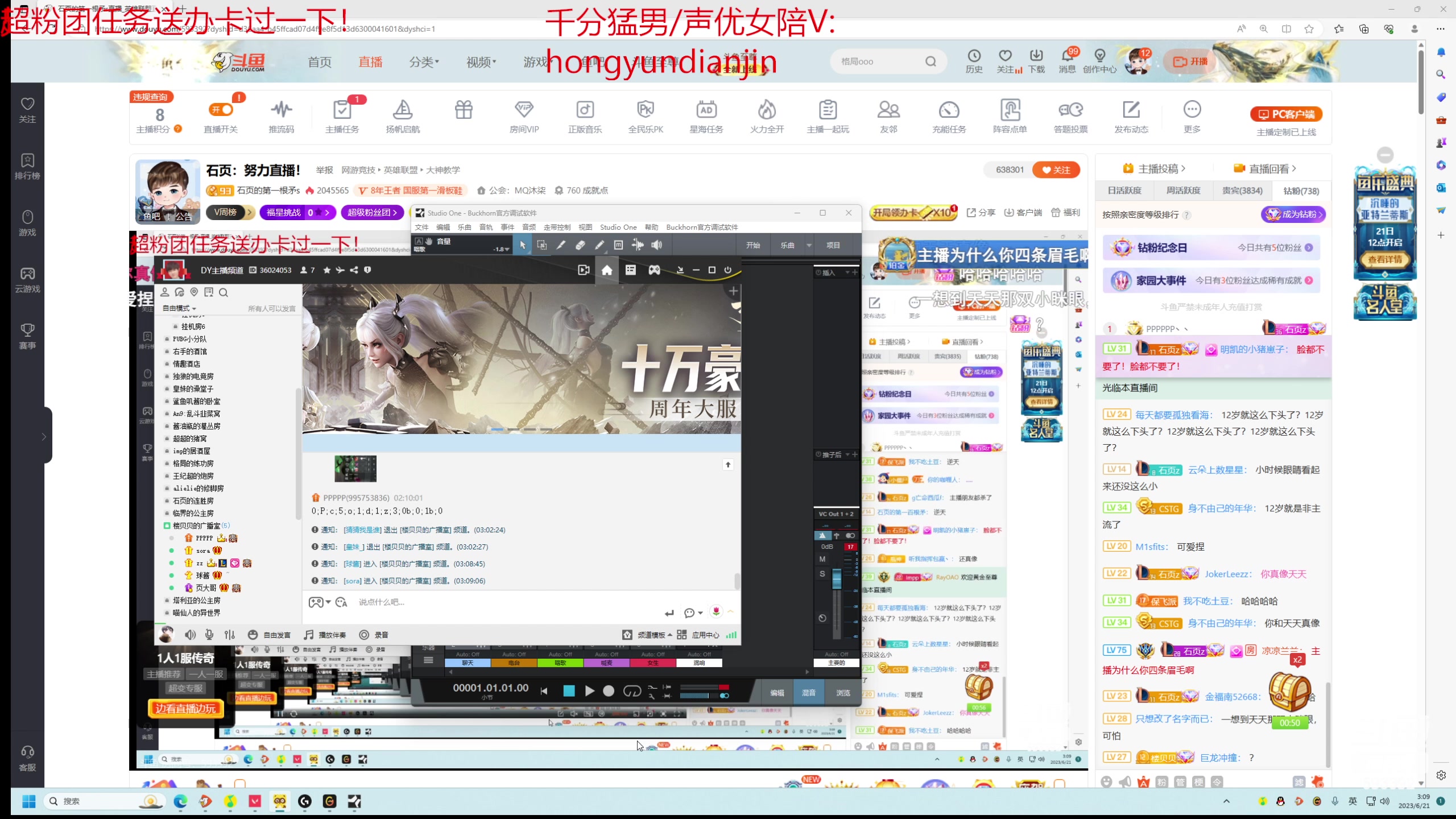Viewport: 1456px width, 819px height.
Task: Select the Eraser tool in Studio One
Action: (580, 245)
